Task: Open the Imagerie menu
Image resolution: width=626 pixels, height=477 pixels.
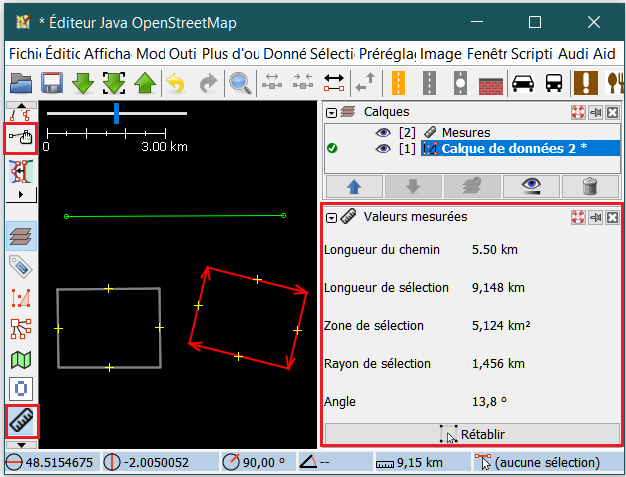Action: click(441, 54)
